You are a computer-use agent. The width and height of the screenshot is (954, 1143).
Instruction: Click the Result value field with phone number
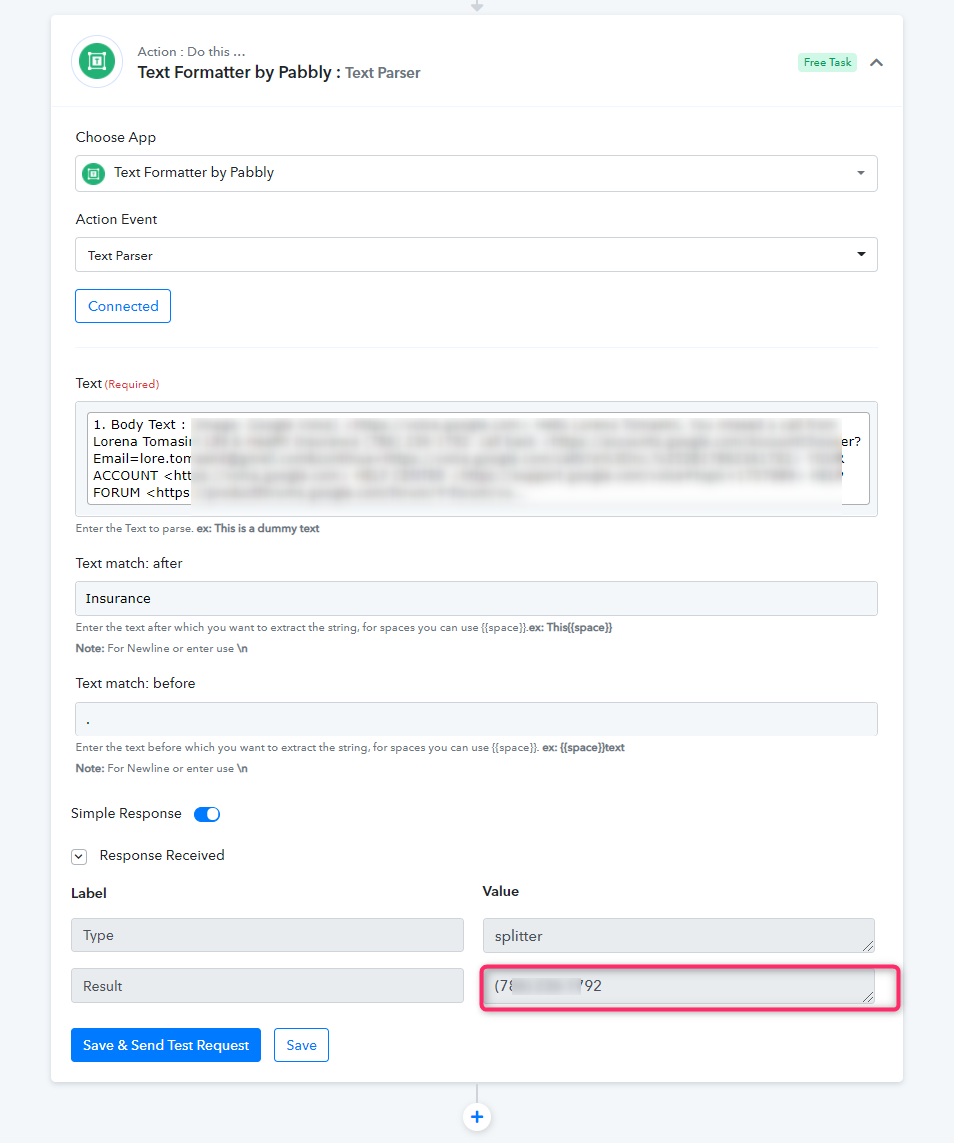(x=679, y=986)
